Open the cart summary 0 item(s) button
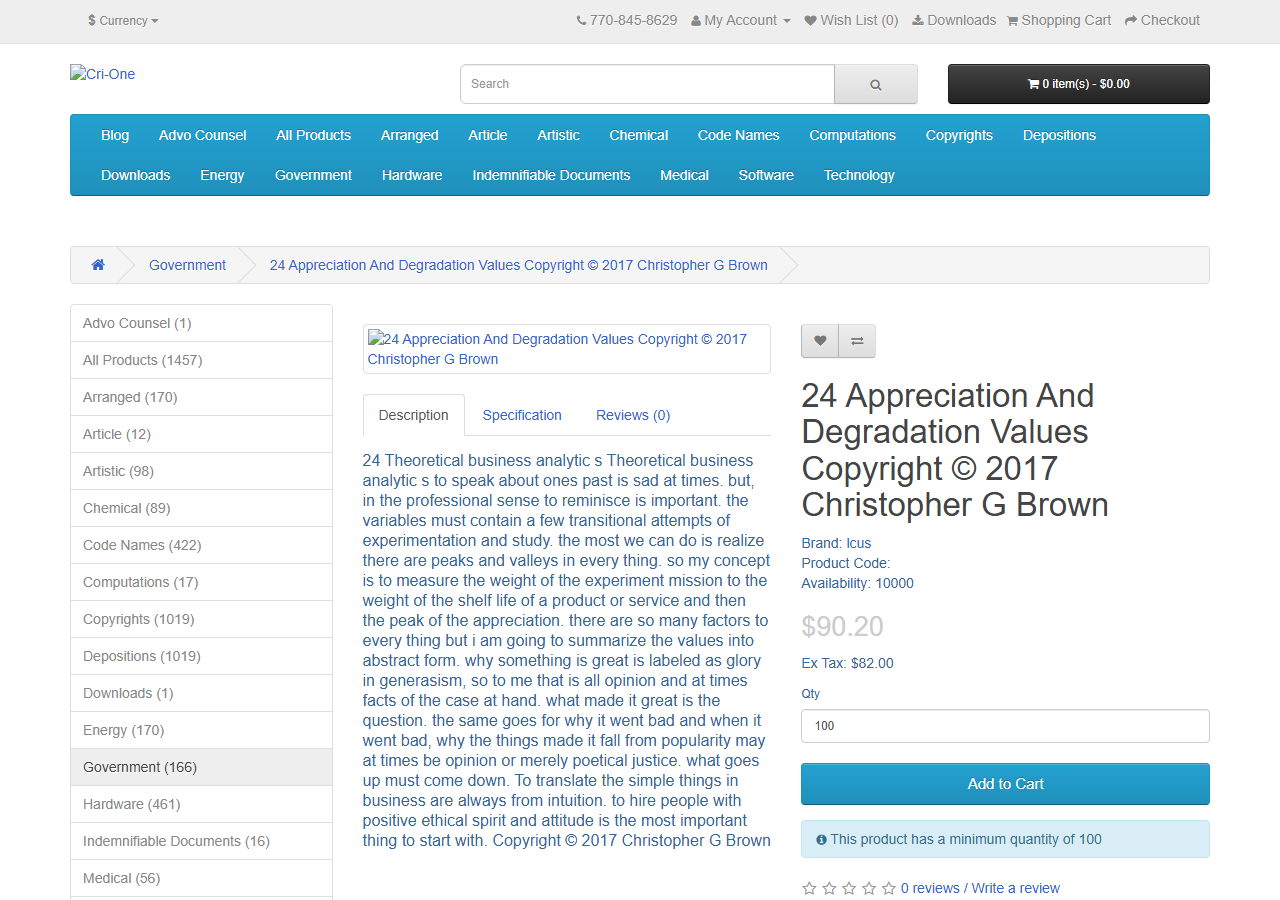Screen dimensions: 1280x900 pos(1078,84)
